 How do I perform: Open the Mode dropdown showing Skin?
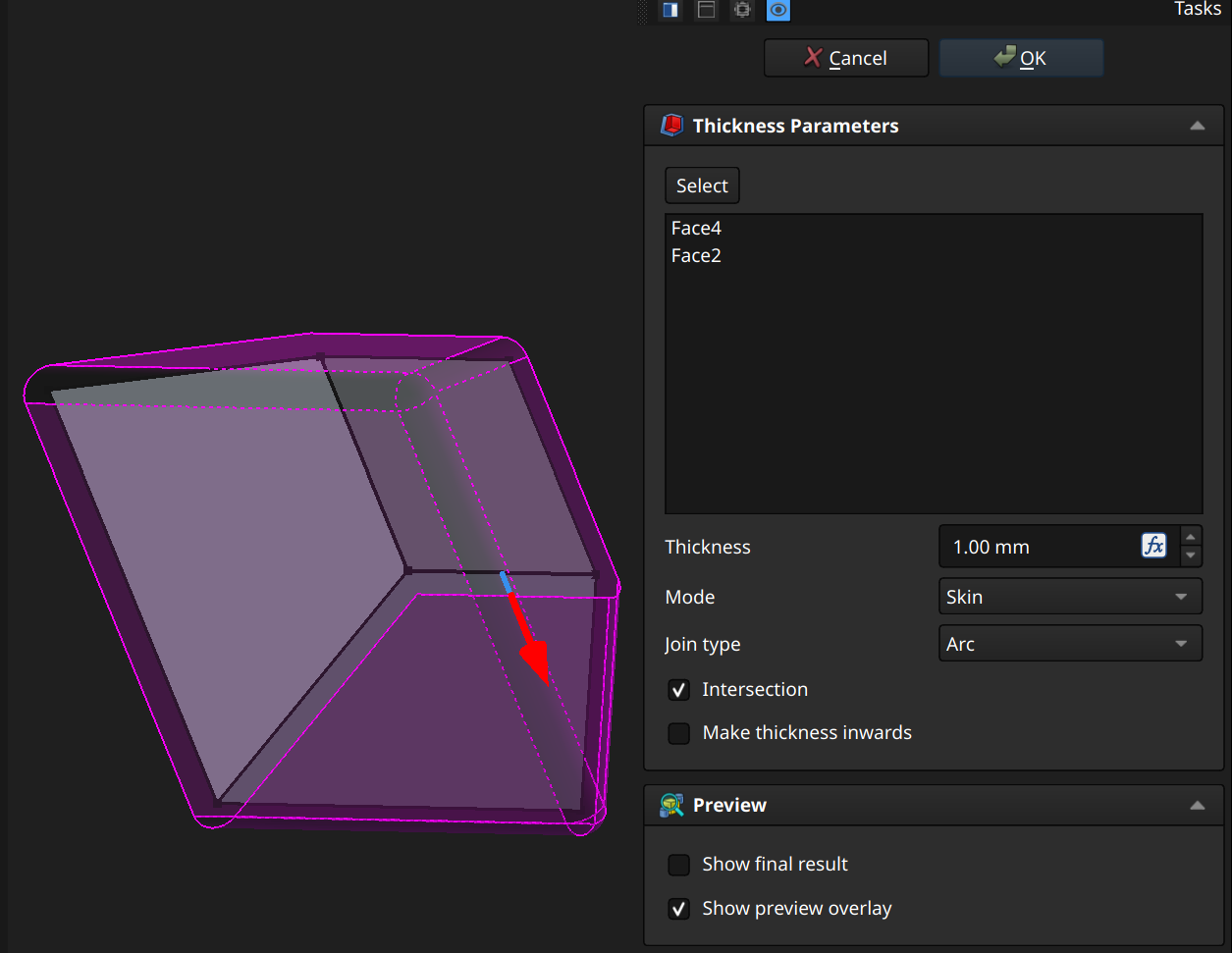pyautogui.click(x=1070, y=597)
